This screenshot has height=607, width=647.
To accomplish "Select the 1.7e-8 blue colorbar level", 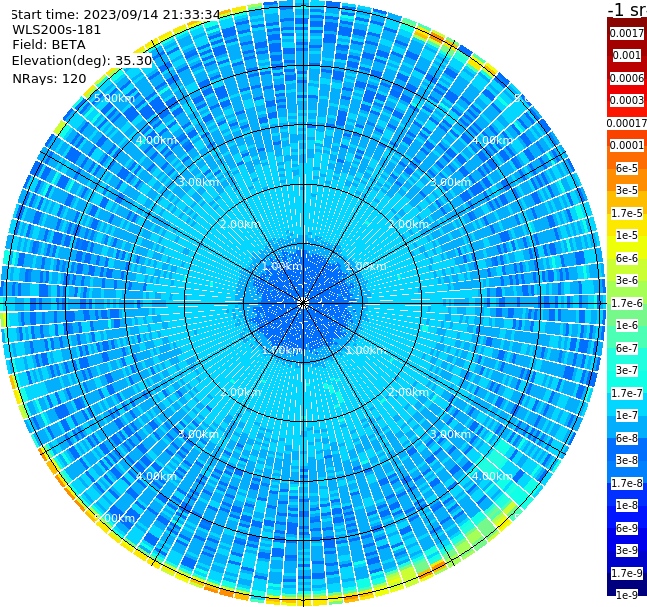I will pyautogui.click(x=626, y=483).
